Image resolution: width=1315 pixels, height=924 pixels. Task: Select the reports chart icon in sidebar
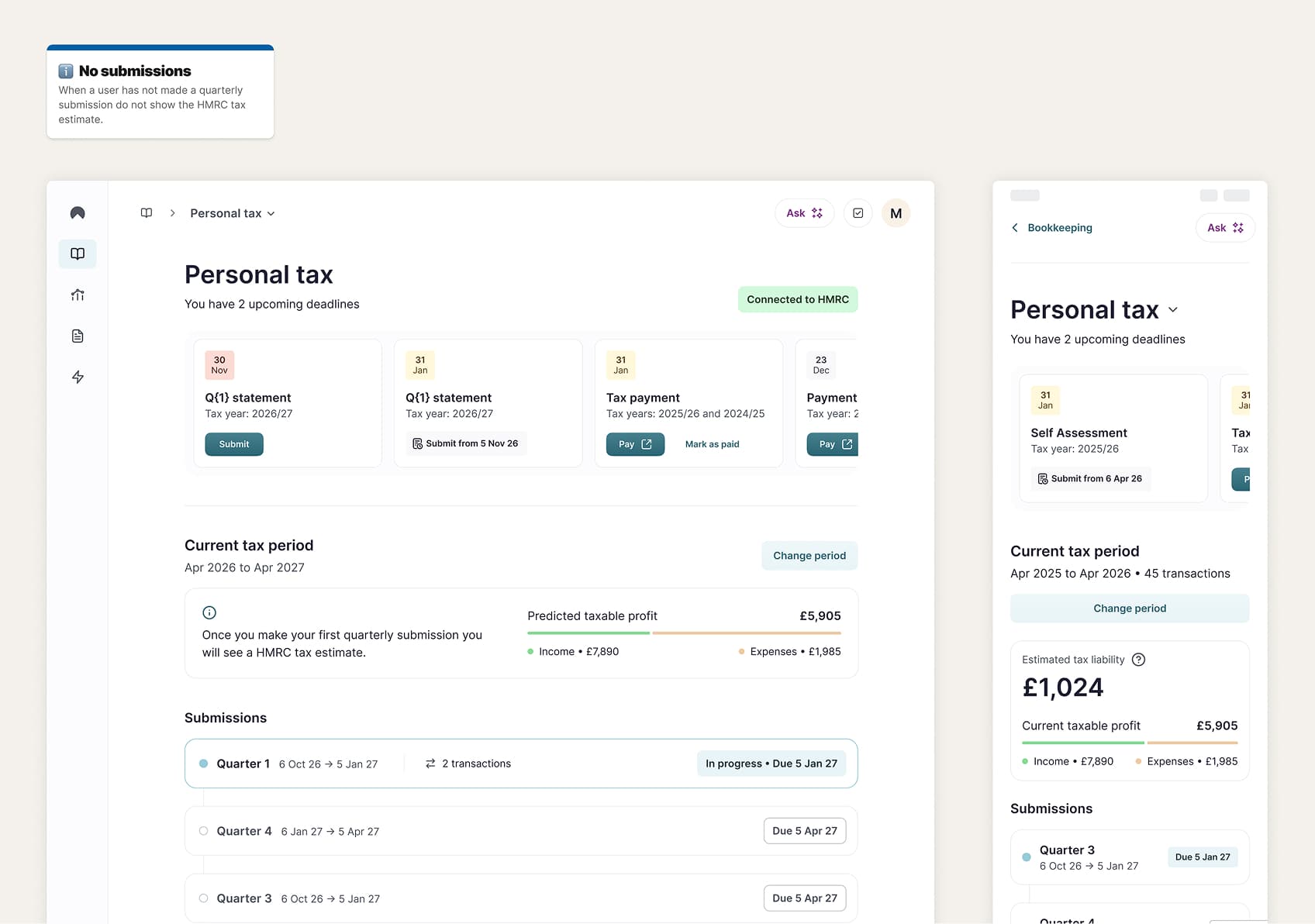click(77, 295)
